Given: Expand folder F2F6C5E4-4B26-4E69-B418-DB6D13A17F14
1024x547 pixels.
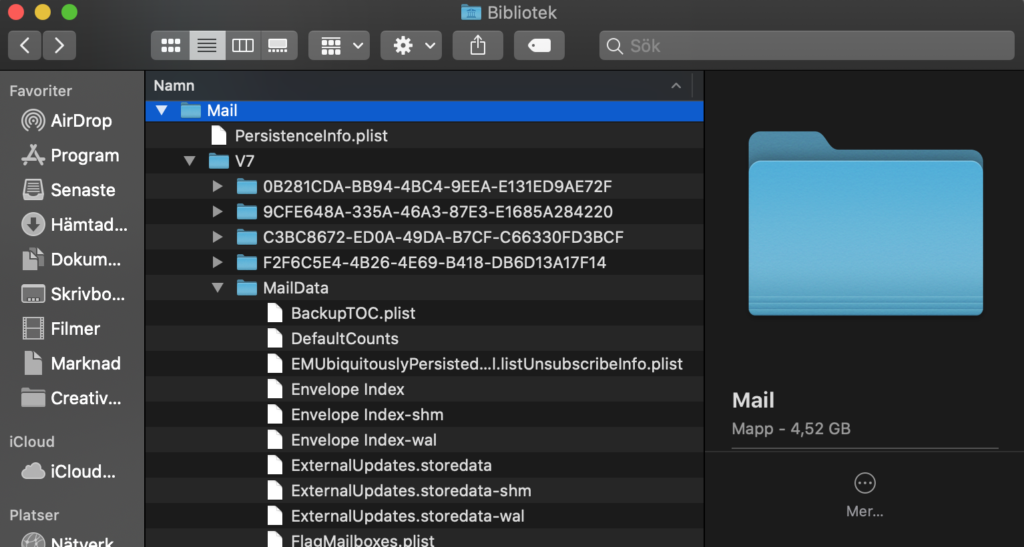Looking at the screenshot, I should coord(217,263).
